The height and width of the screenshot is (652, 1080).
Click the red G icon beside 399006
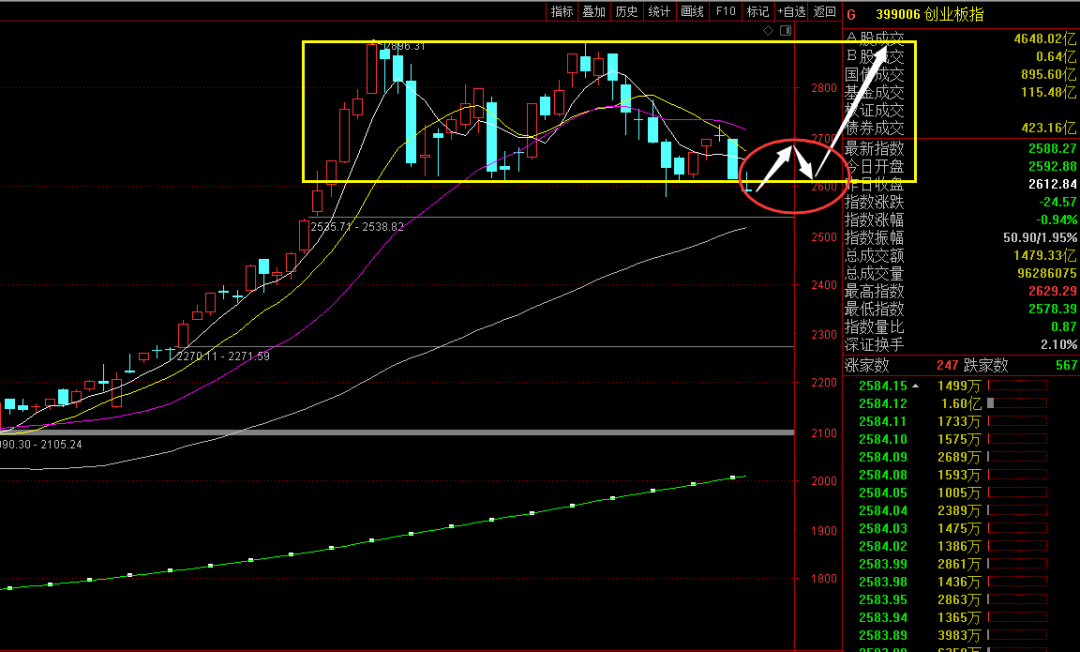[851, 14]
